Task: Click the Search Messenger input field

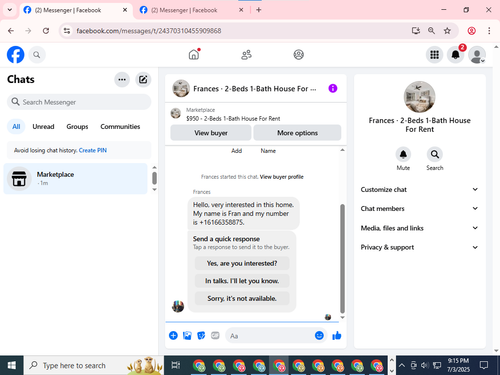Action: point(79,102)
